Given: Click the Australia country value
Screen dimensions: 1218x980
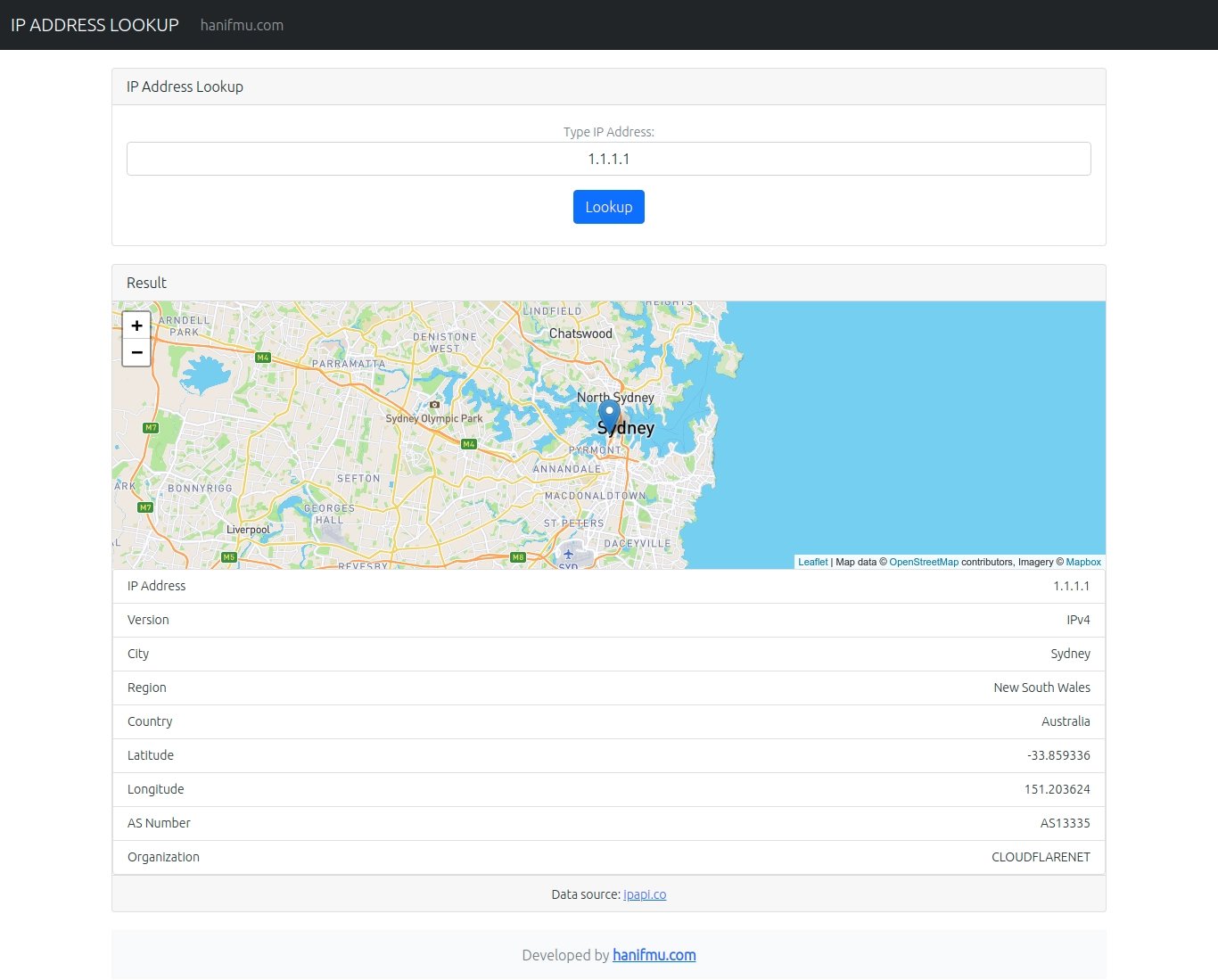Looking at the screenshot, I should [x=1066, y=721].
